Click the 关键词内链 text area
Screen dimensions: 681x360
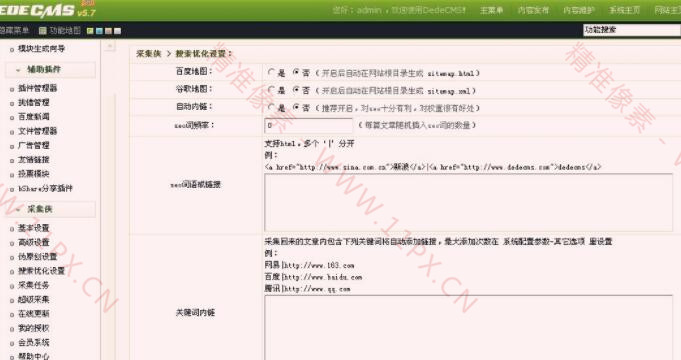click(468, 327)
